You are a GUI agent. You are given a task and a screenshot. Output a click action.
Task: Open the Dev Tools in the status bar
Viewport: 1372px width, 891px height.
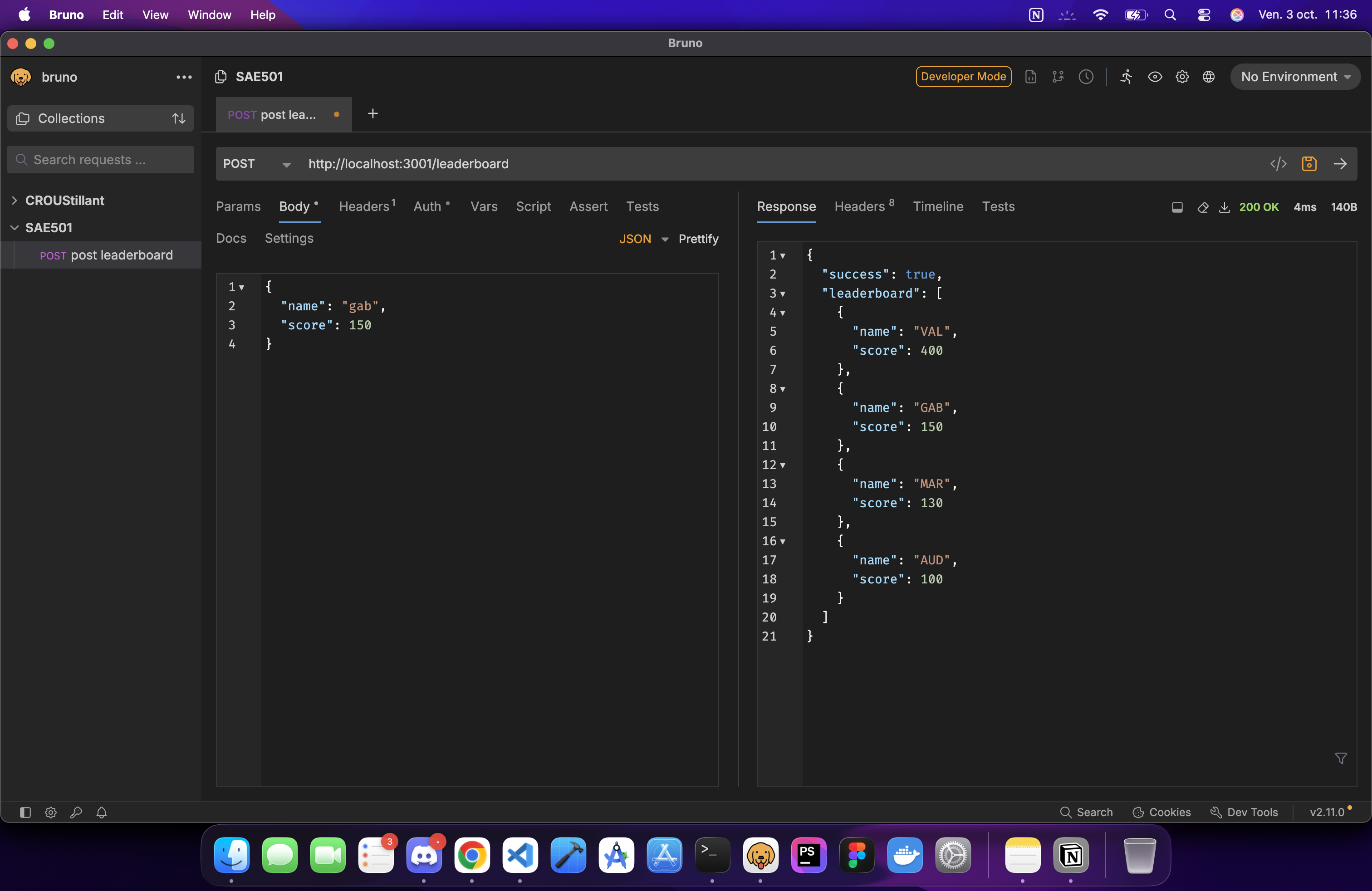click(x=1244, y=812)
